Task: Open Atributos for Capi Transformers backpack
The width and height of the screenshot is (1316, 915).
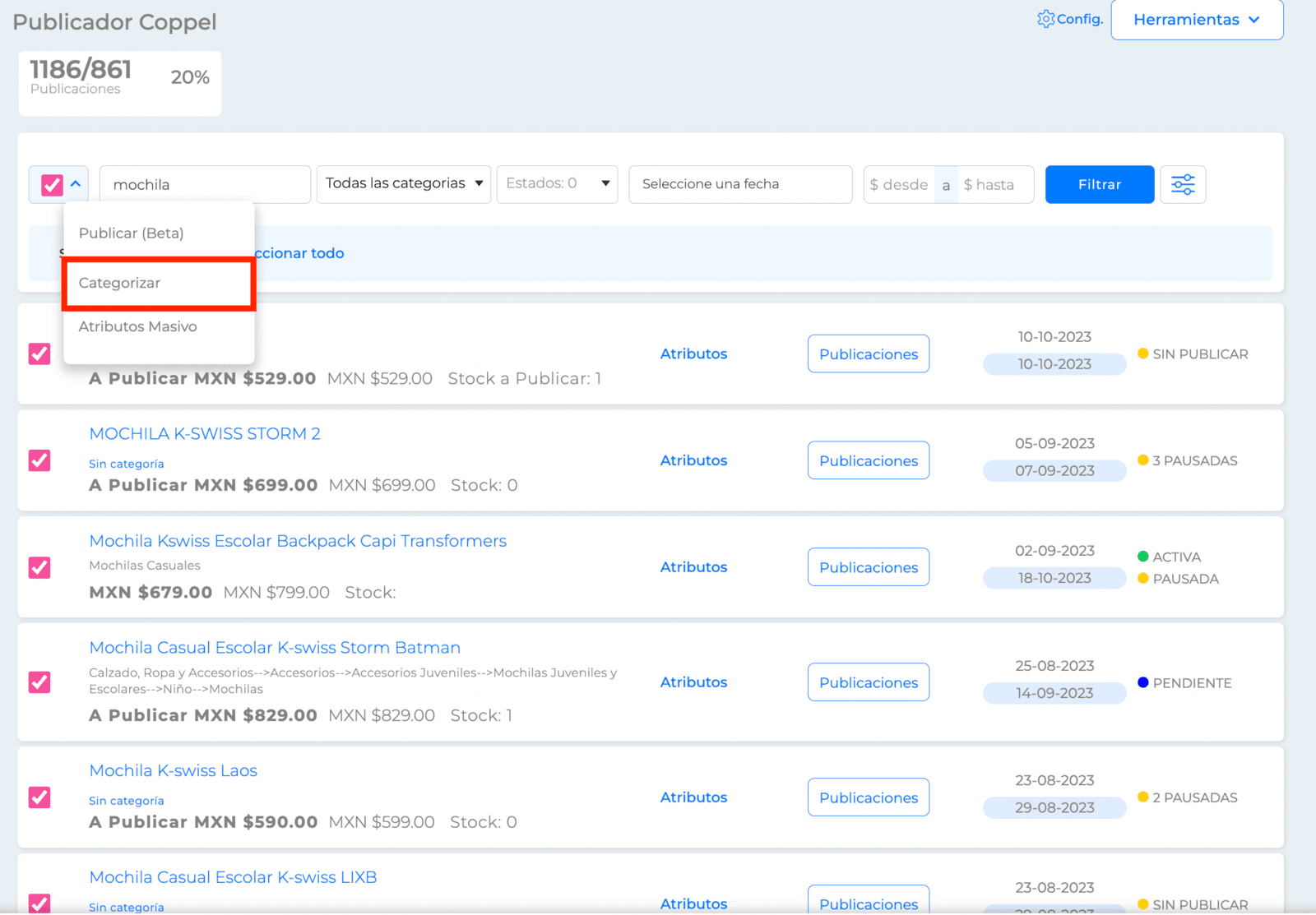Action: 693,567
